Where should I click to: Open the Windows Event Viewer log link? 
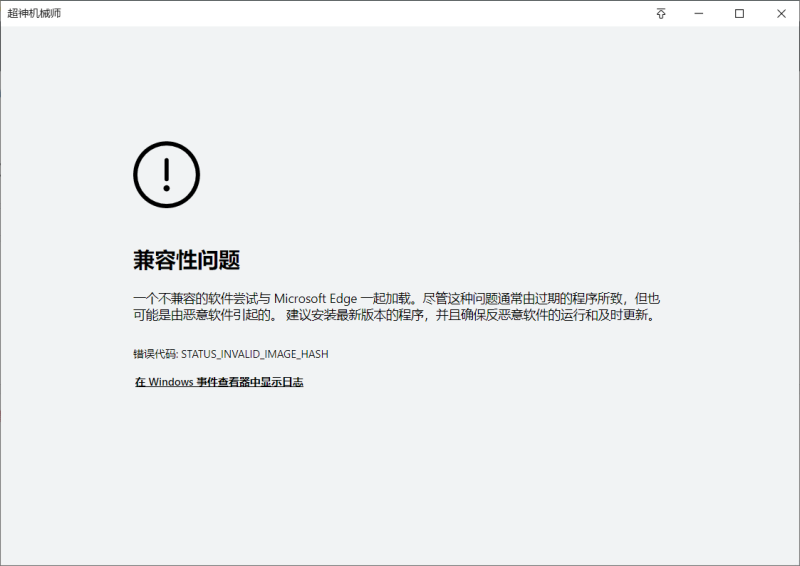pyautogui.click(x=219, y=382)
